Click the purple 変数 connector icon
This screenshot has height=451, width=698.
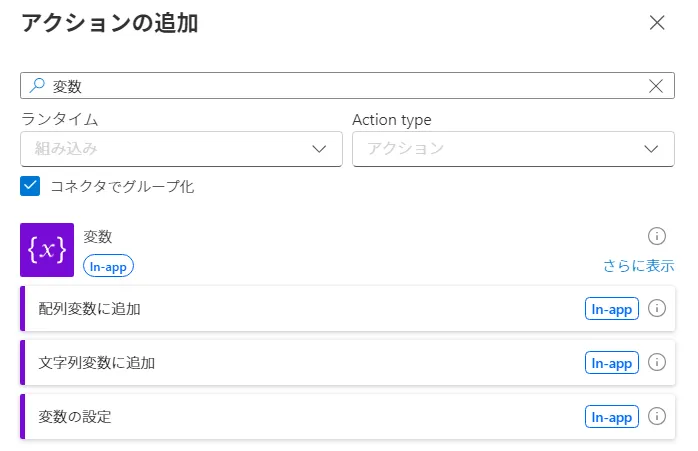point(47,250)
